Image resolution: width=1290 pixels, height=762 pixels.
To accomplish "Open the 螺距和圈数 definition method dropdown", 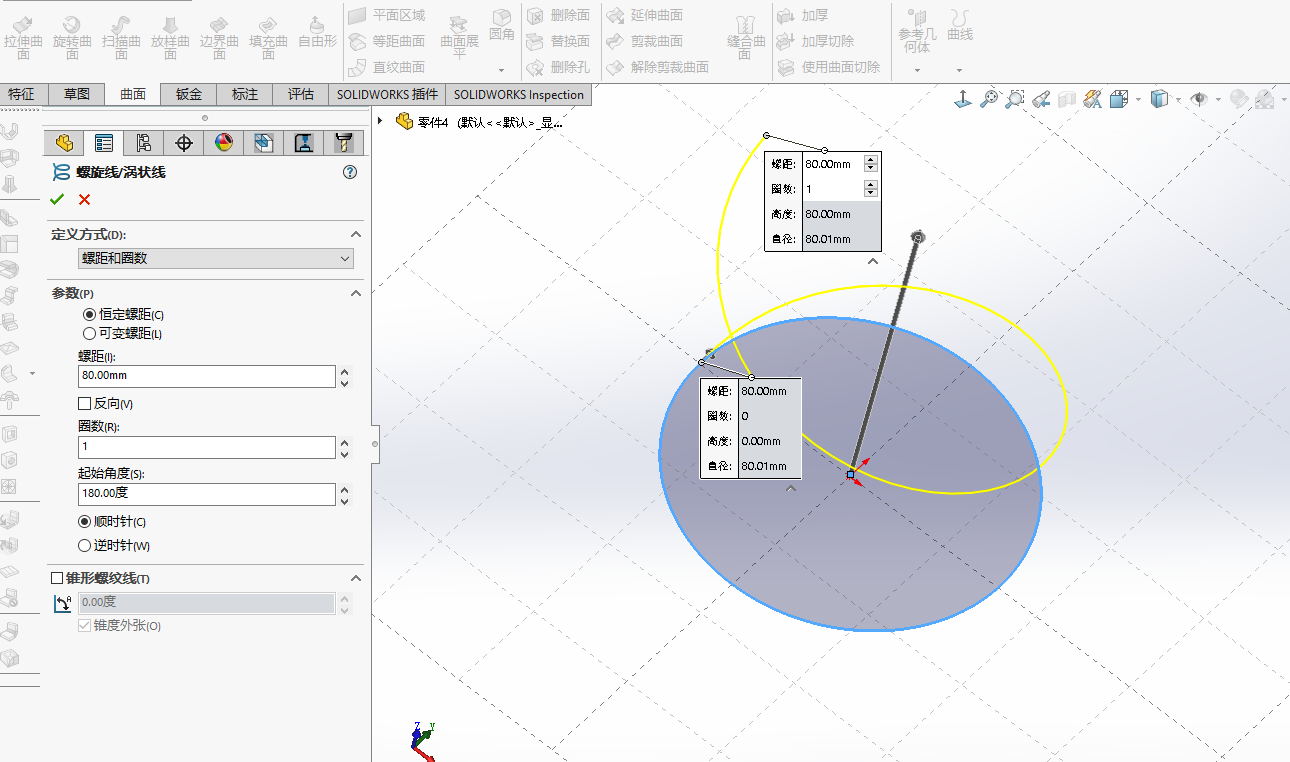I will (216, 259).
